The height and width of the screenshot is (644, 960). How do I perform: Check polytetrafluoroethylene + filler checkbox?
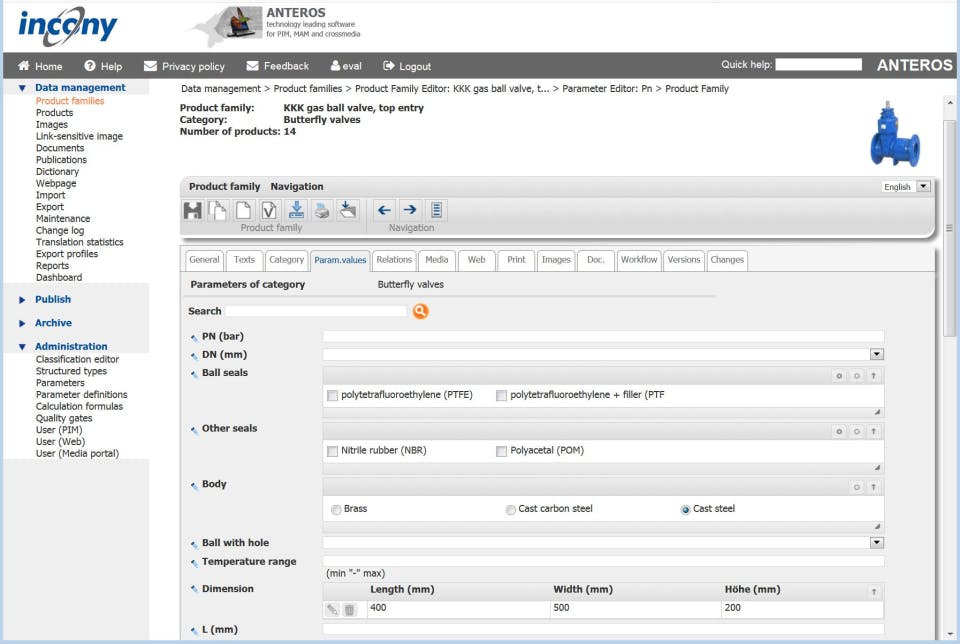point(501,395)
